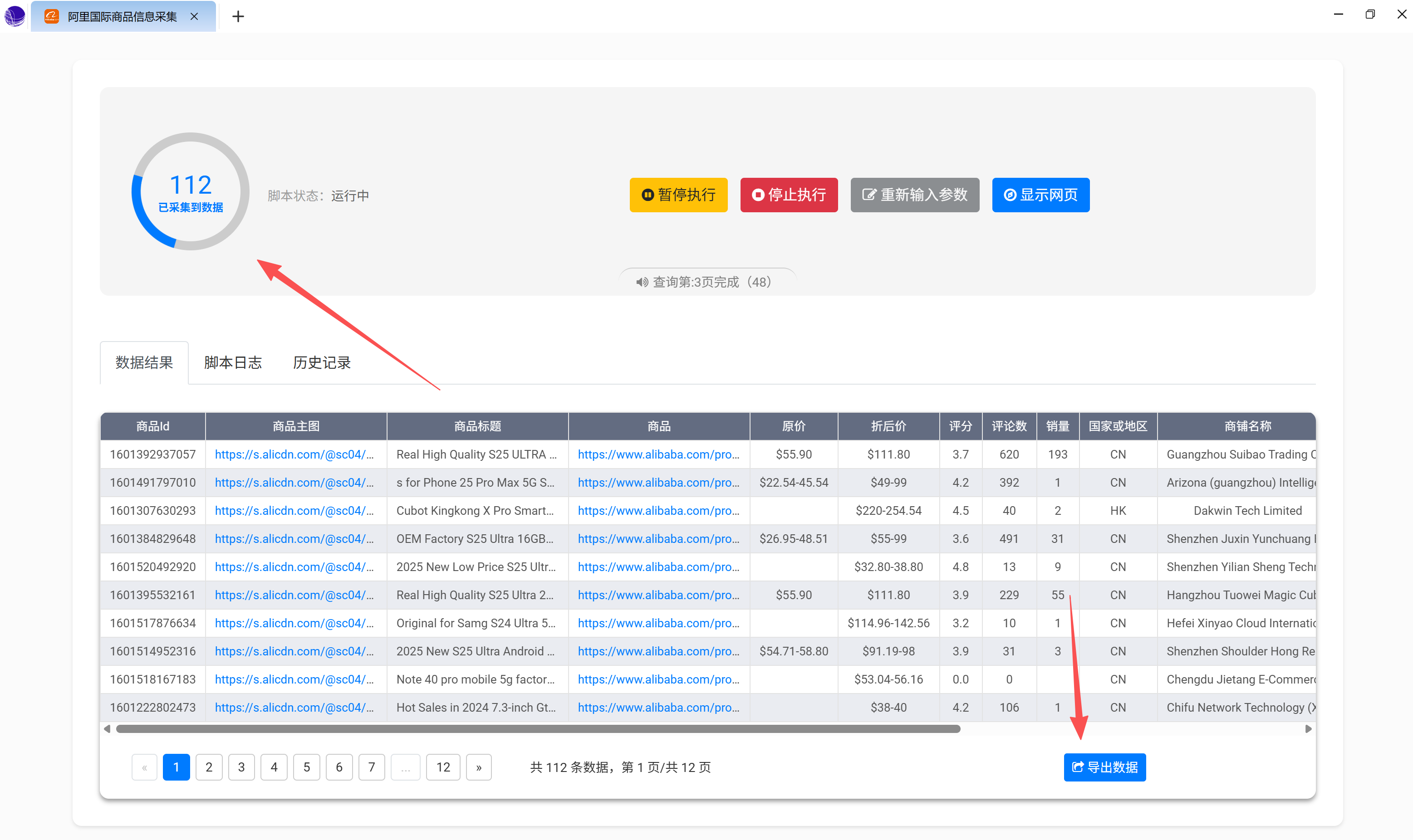Screen dimensions: 1413x840
Task: Stop the script with 停止执行
Action: pos(789,195)
